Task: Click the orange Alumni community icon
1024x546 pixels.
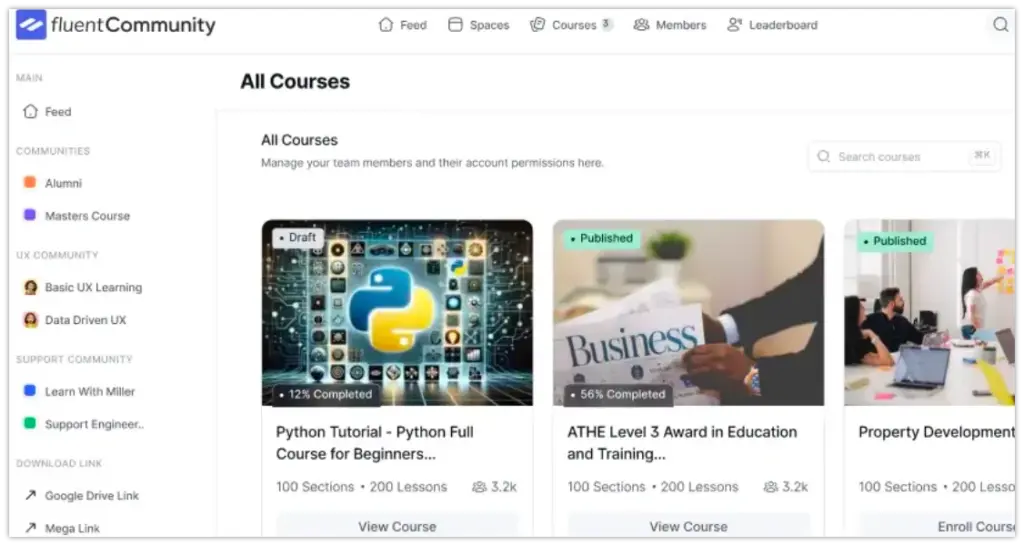Action: 30,182
